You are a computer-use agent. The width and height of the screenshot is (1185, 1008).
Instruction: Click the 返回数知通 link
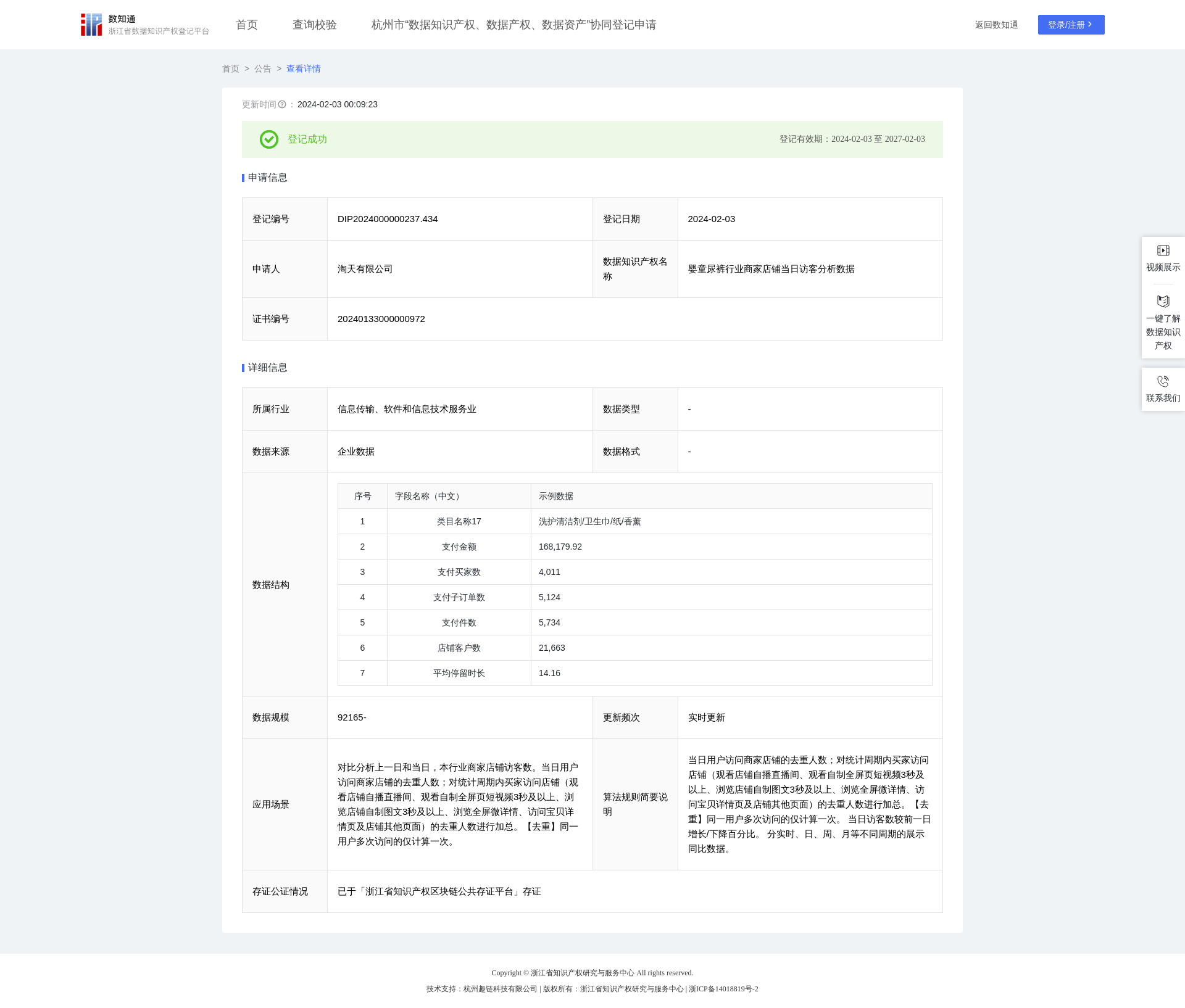[x=996, y=25]
